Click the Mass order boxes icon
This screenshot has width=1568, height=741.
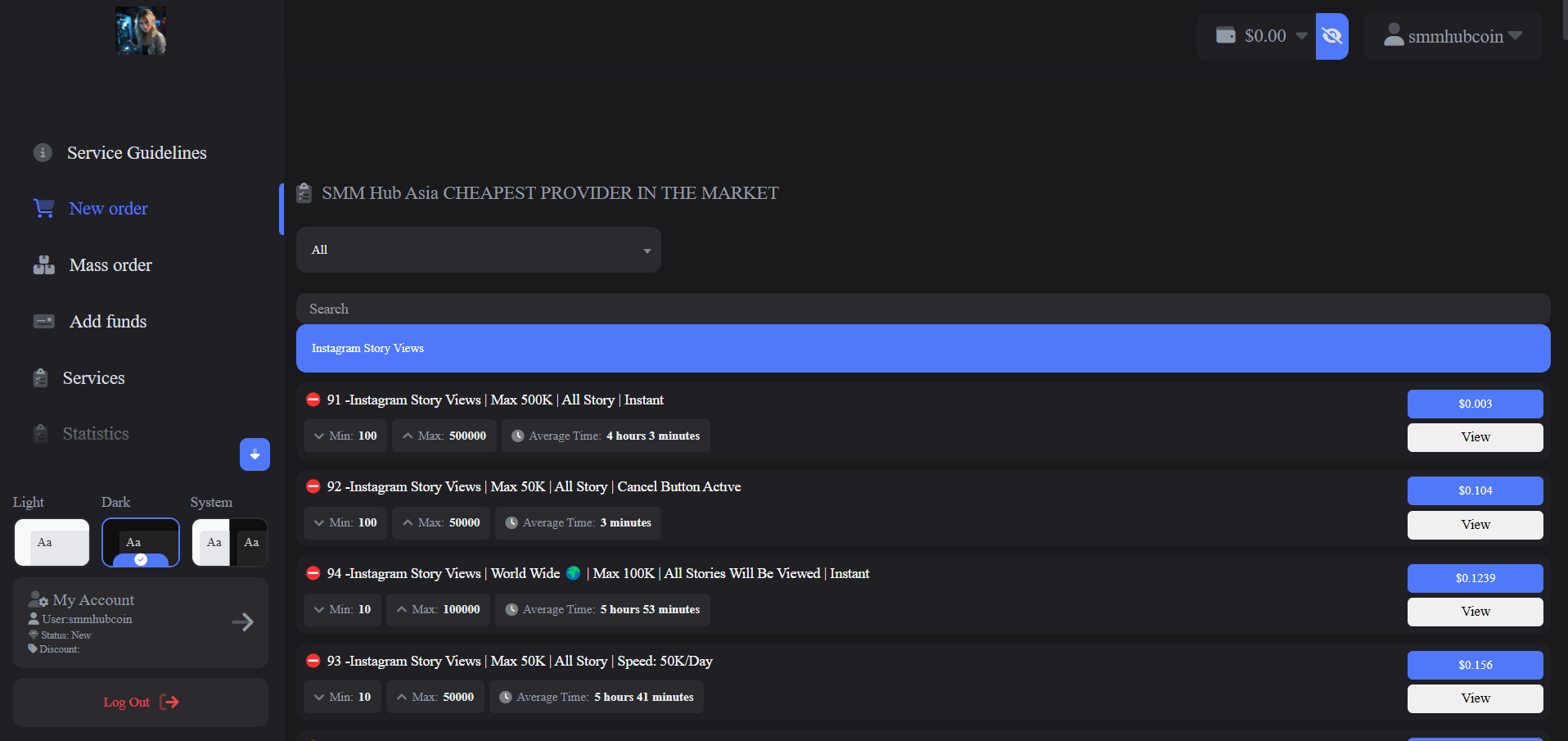(x=43, y=265)
